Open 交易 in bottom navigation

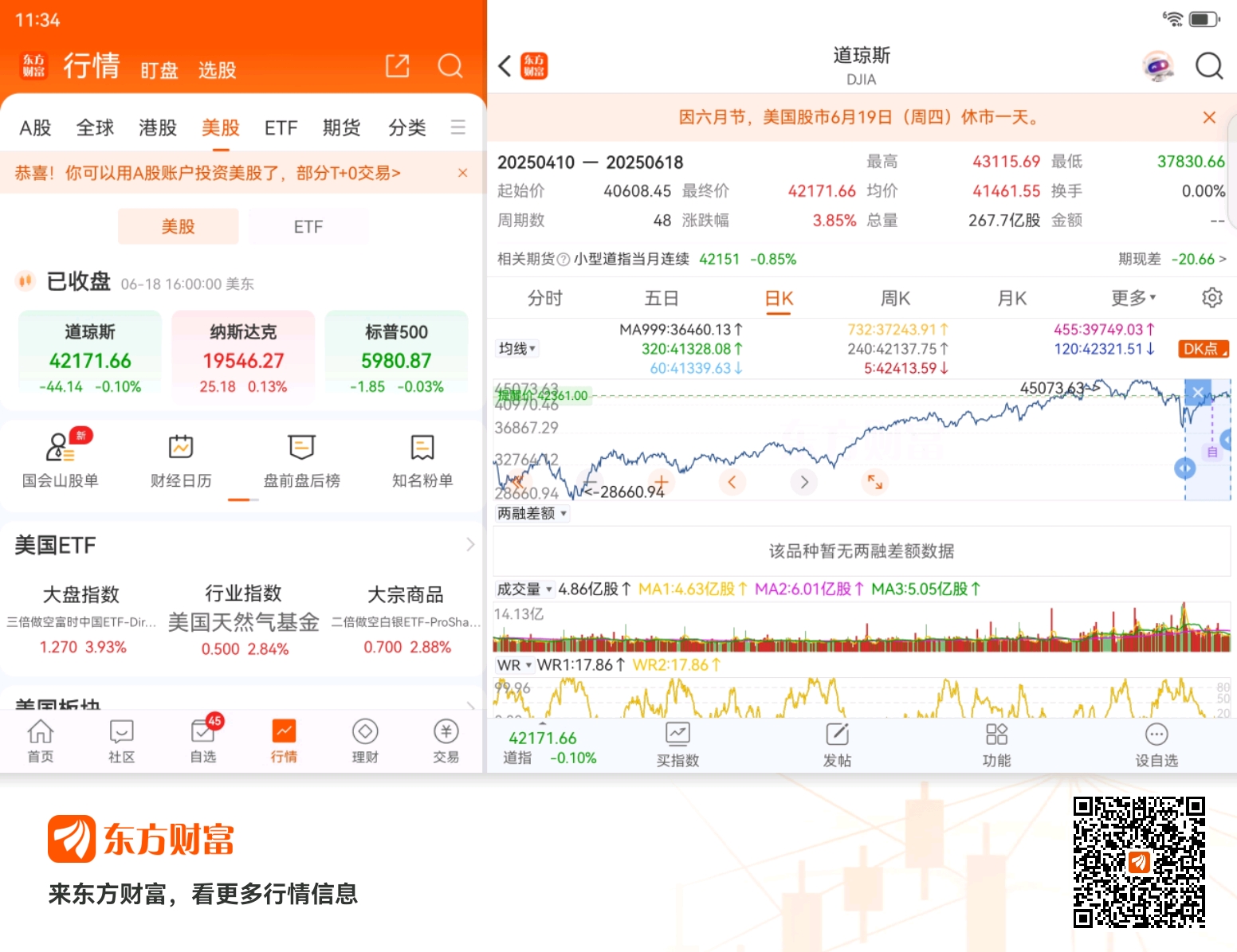(x=446, y=741)
